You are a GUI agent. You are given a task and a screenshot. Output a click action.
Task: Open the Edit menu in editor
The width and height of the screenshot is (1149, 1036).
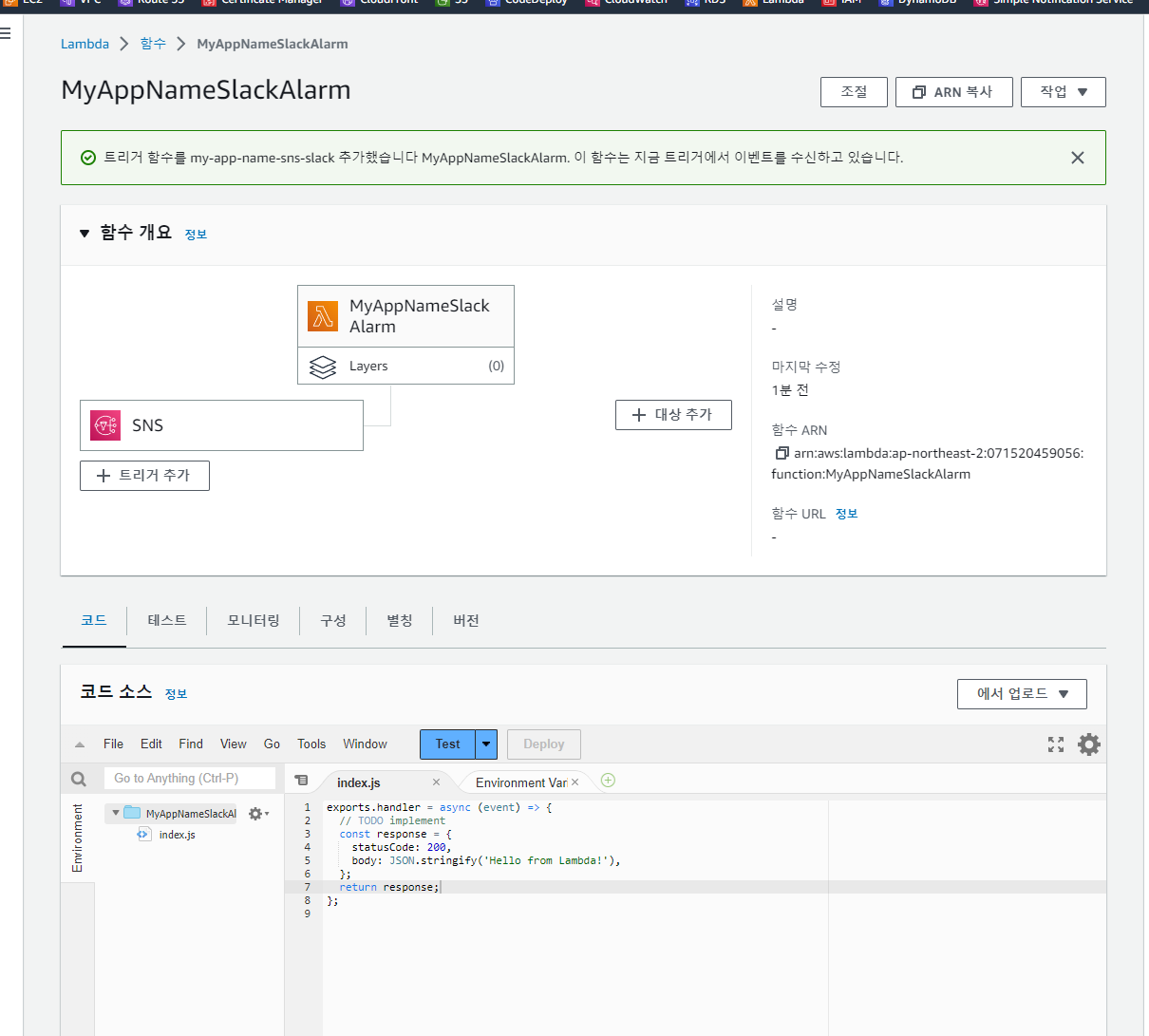tap(151, 744)
